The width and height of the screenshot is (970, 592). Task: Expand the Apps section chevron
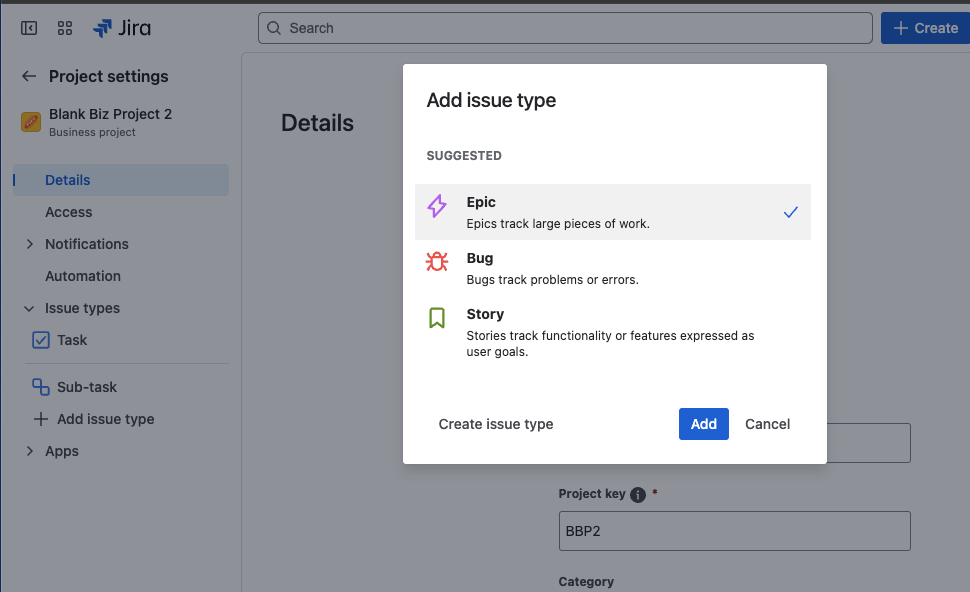(29, 451)
